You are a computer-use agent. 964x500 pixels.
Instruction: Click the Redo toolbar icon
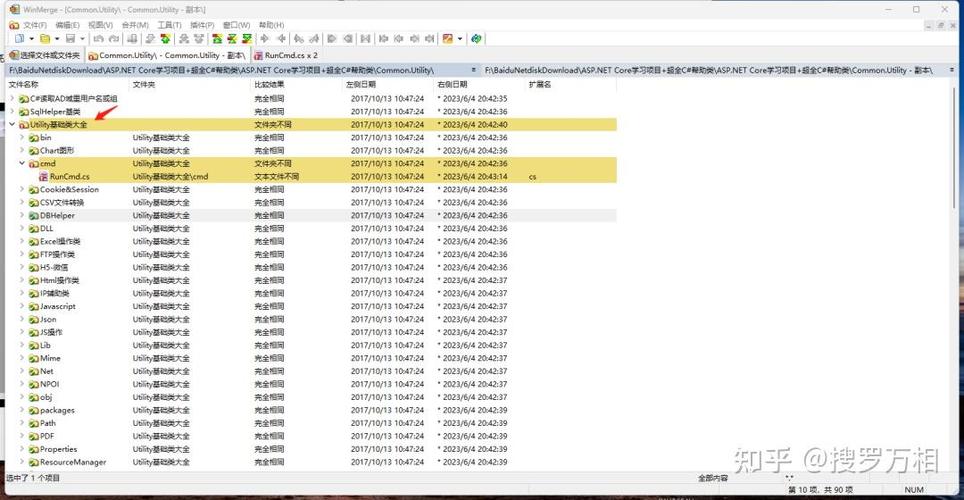[x=114, y=39]
